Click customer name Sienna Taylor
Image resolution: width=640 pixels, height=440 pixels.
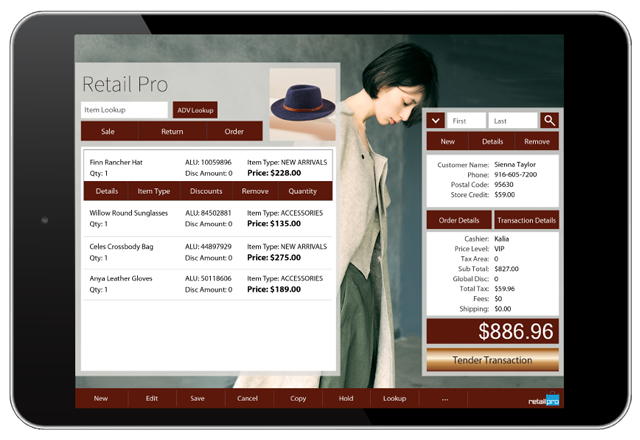point(515,164)
